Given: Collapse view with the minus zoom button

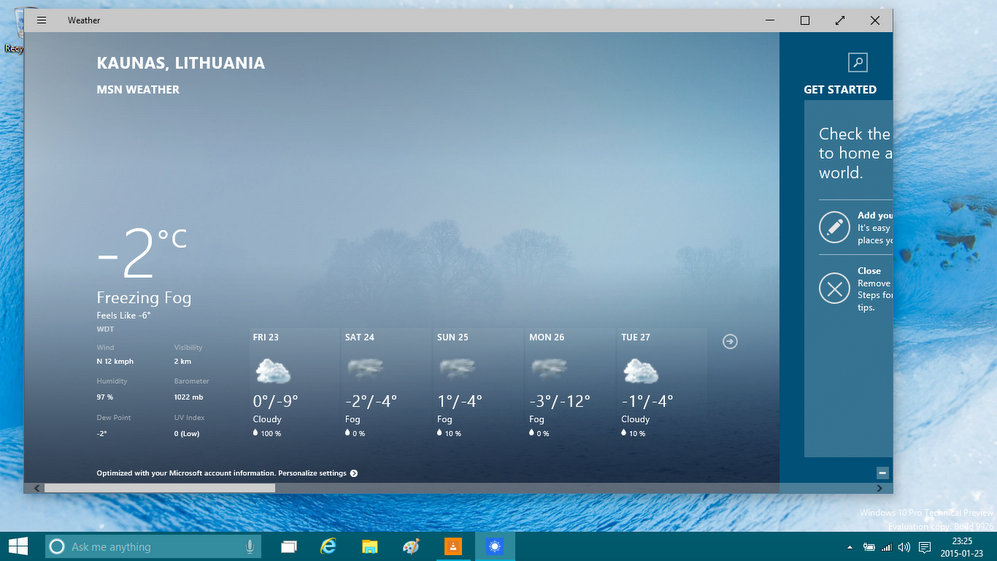Looking at the screenshot, I should (x=882, y=472).
